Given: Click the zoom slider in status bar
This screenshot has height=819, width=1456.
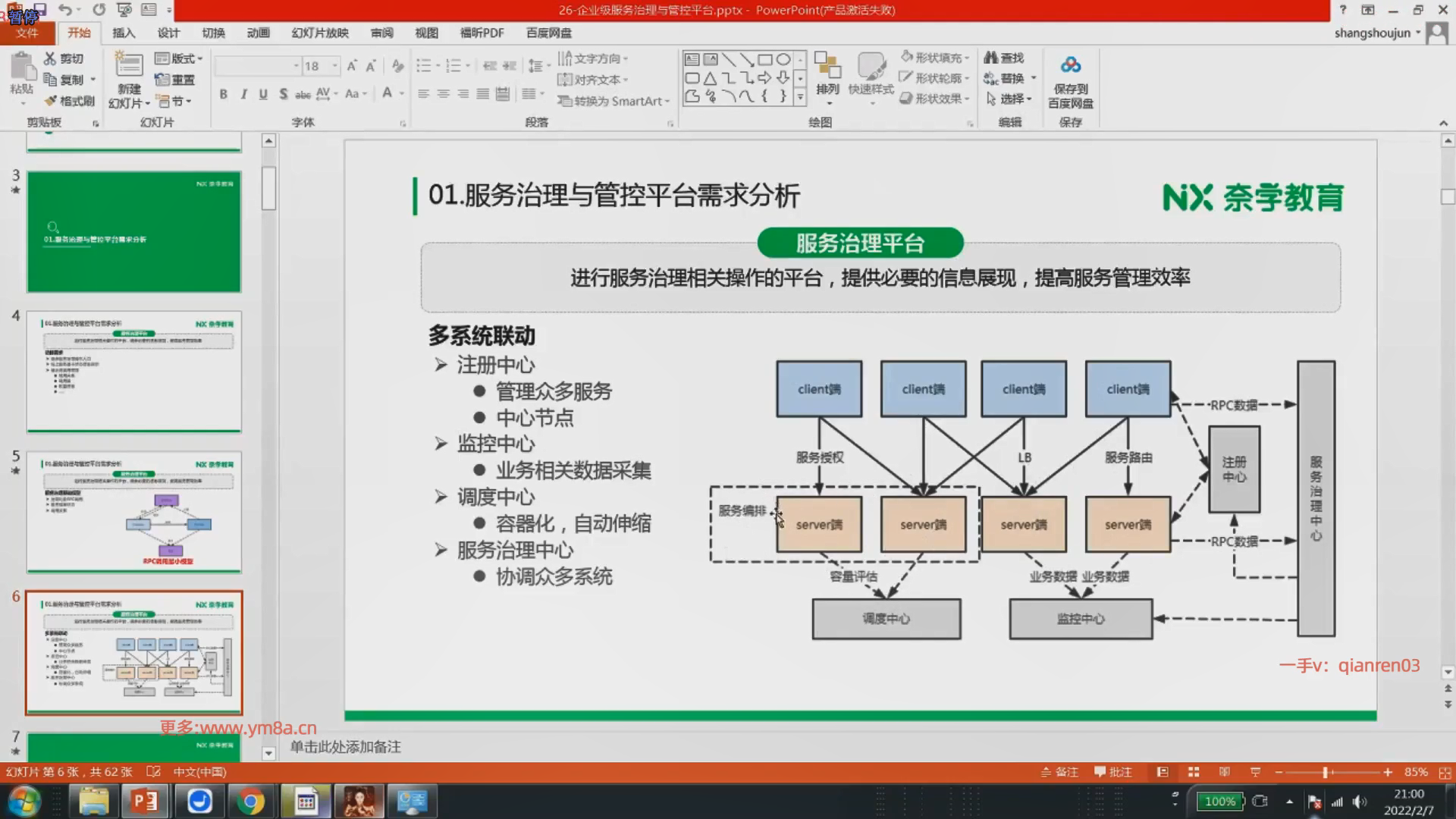Looking at the screenshot, I should tap(1326, 772).
